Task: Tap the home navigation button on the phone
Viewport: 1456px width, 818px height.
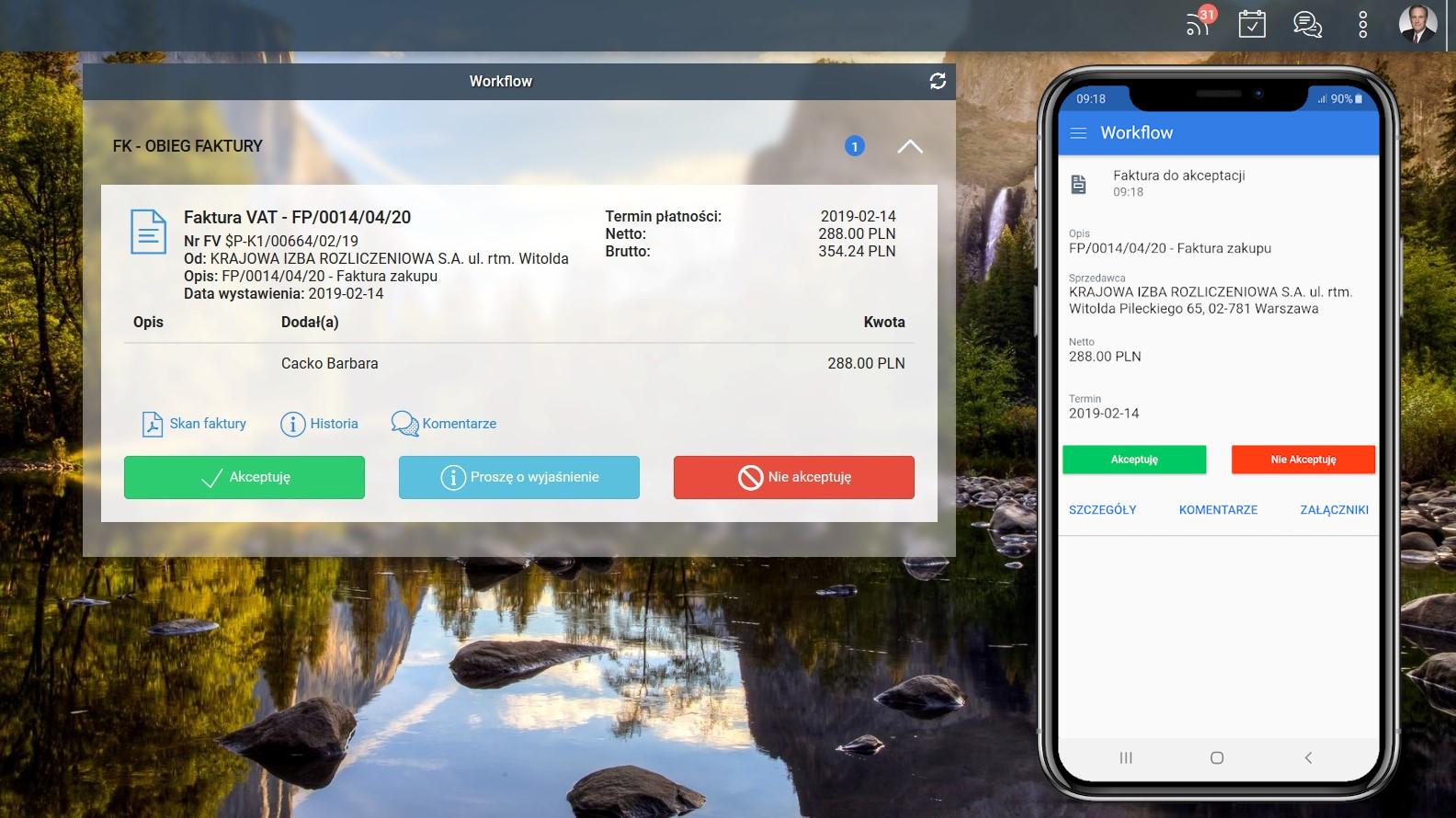Action: coord(1217,757)
